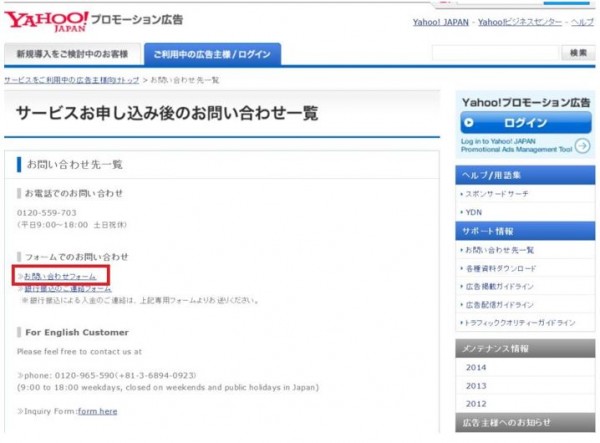Open the サービスをご利用中の広告主様向けトップ breadcrumb link
The image size is (600, 443).
coord(72,80)
